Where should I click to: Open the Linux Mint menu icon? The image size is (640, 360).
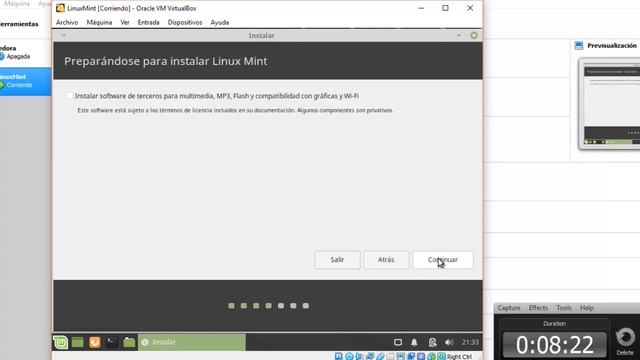[x=60, y=342]
